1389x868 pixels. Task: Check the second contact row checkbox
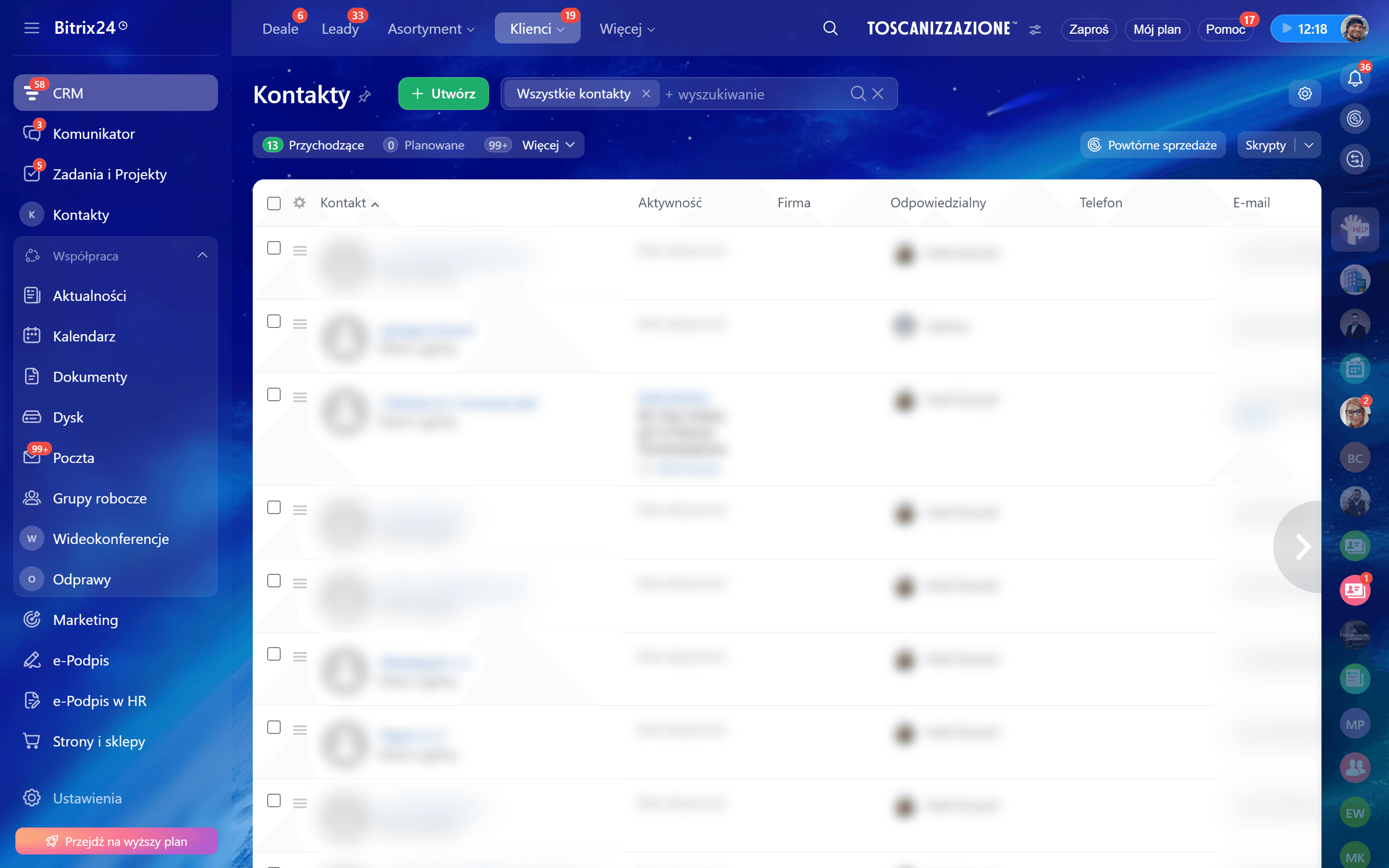click(274, 322)
